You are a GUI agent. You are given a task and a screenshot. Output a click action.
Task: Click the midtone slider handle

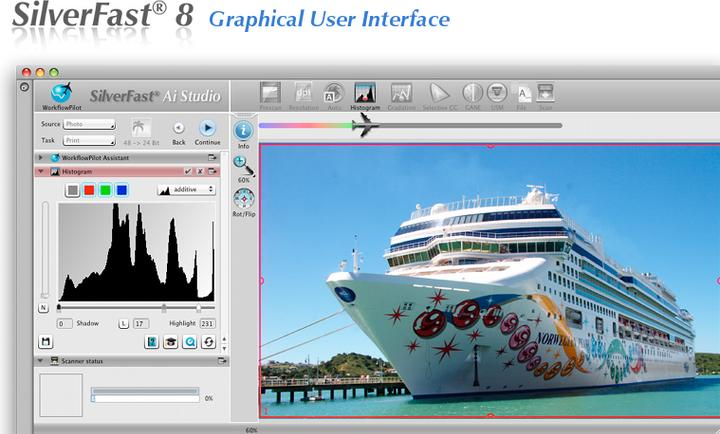point(164,308)
